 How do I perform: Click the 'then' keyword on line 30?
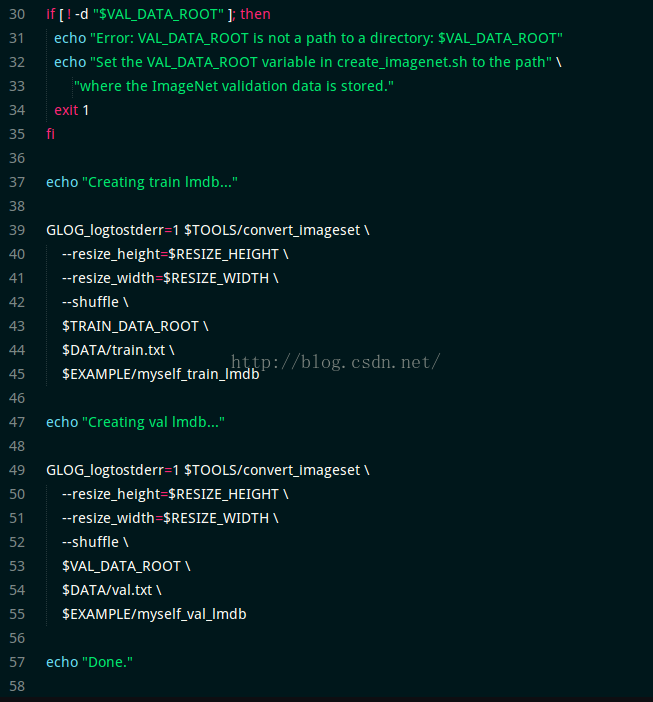[x=255, y=14]
